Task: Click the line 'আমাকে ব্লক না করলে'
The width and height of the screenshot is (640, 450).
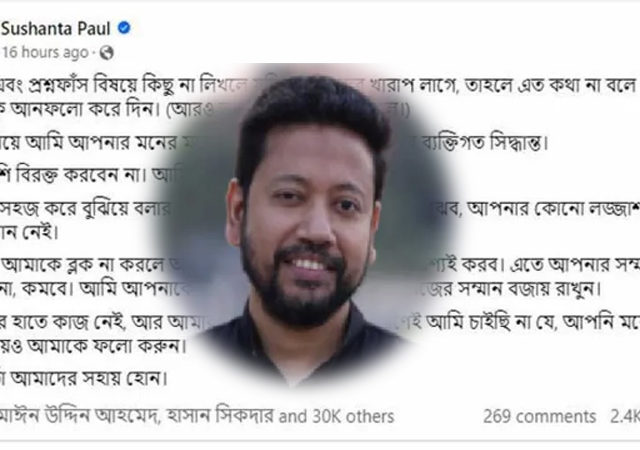Action: pyautogui.click(x=83, y=265)
